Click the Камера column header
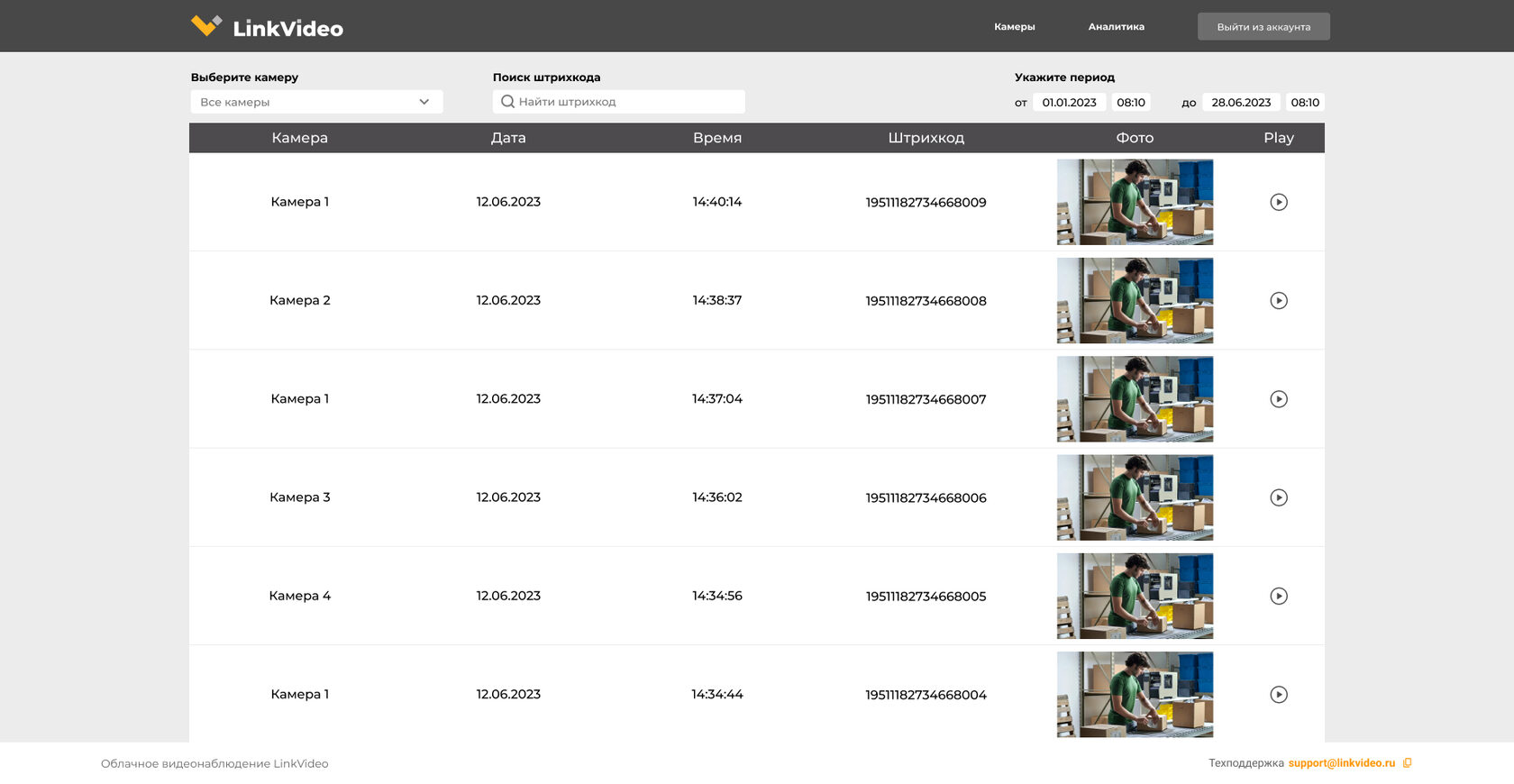The image size is (1514, 784). (x=300, y=138)
